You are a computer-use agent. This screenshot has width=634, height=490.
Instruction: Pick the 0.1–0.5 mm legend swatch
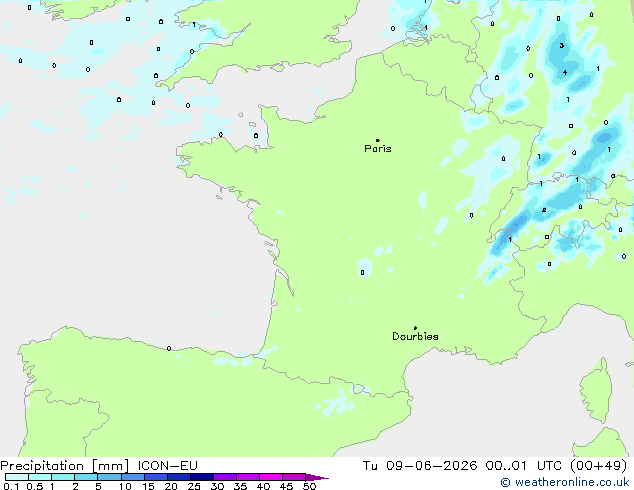17,477
